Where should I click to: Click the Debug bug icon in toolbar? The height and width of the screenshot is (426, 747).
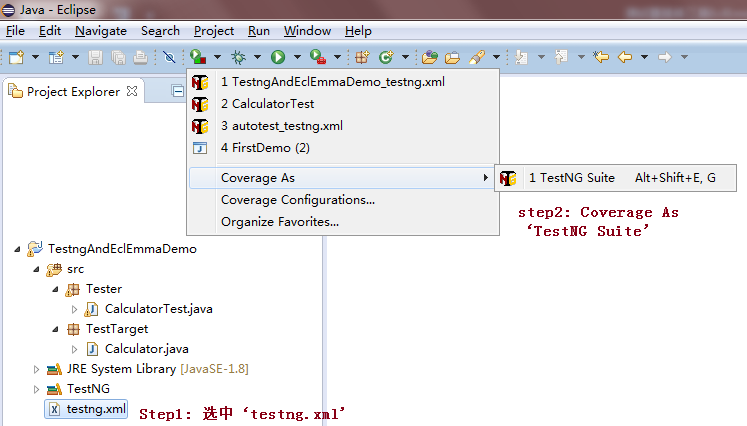coord(239,57)
